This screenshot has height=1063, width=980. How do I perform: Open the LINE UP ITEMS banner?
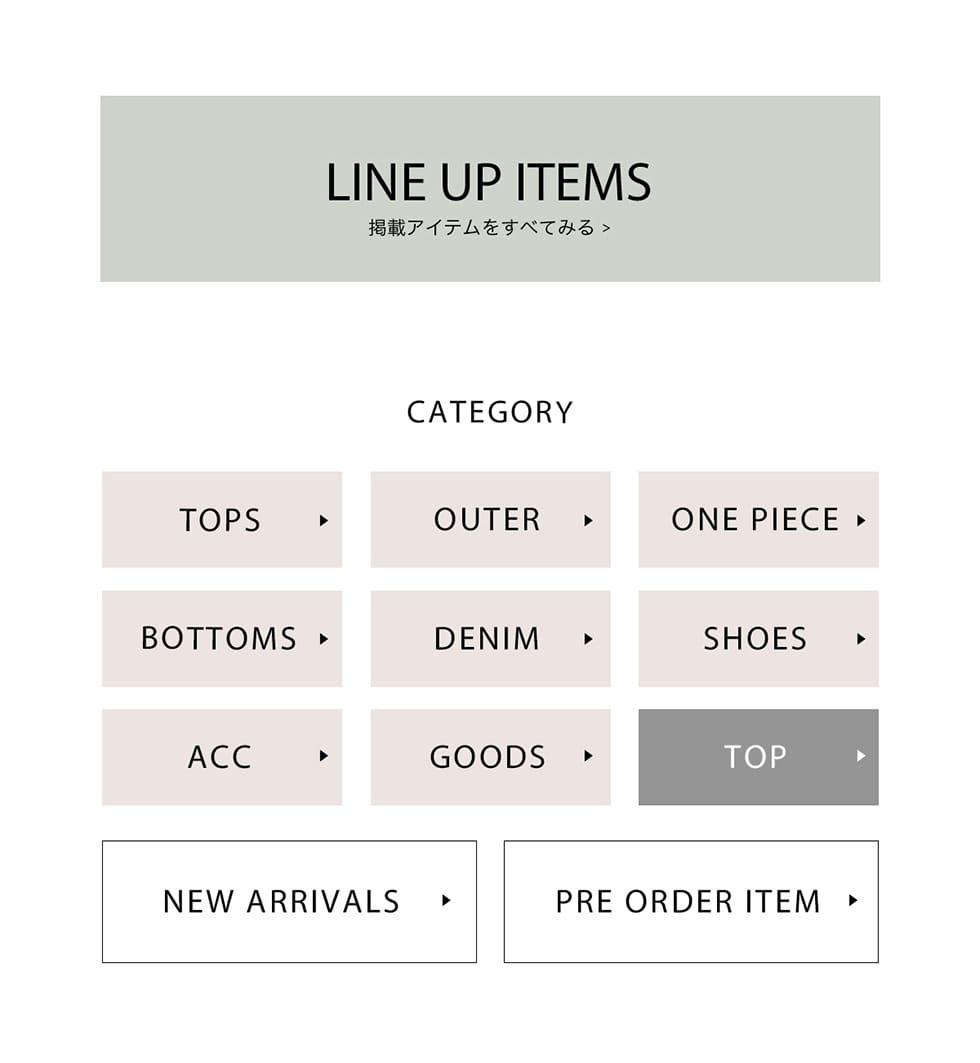click(x=489, y=182)
